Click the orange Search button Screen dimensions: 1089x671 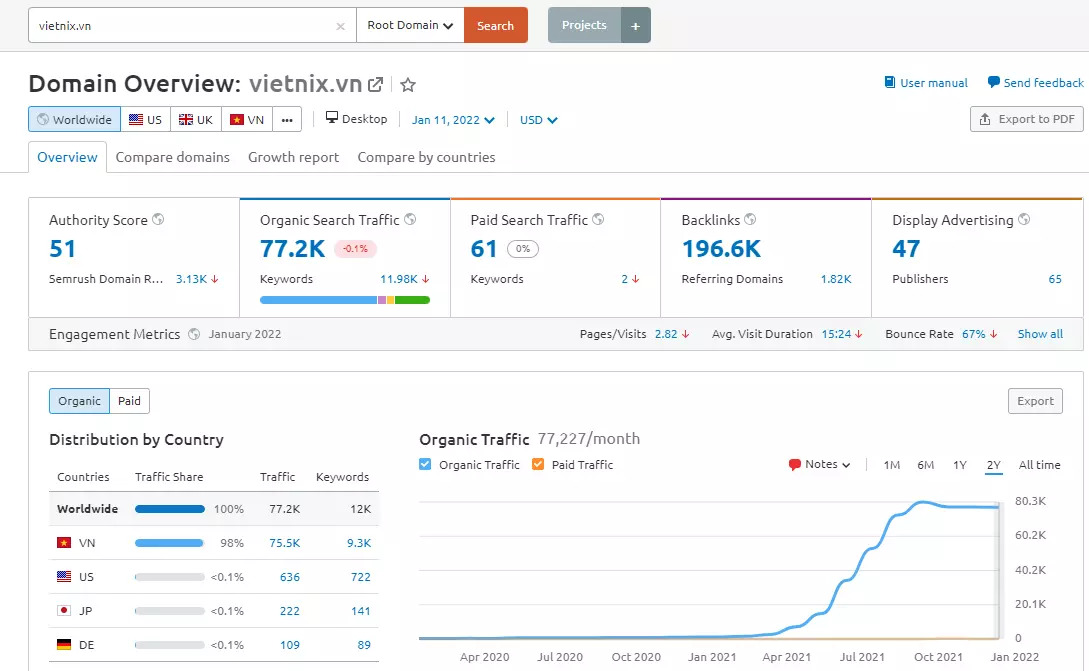[x=496, y=26]
